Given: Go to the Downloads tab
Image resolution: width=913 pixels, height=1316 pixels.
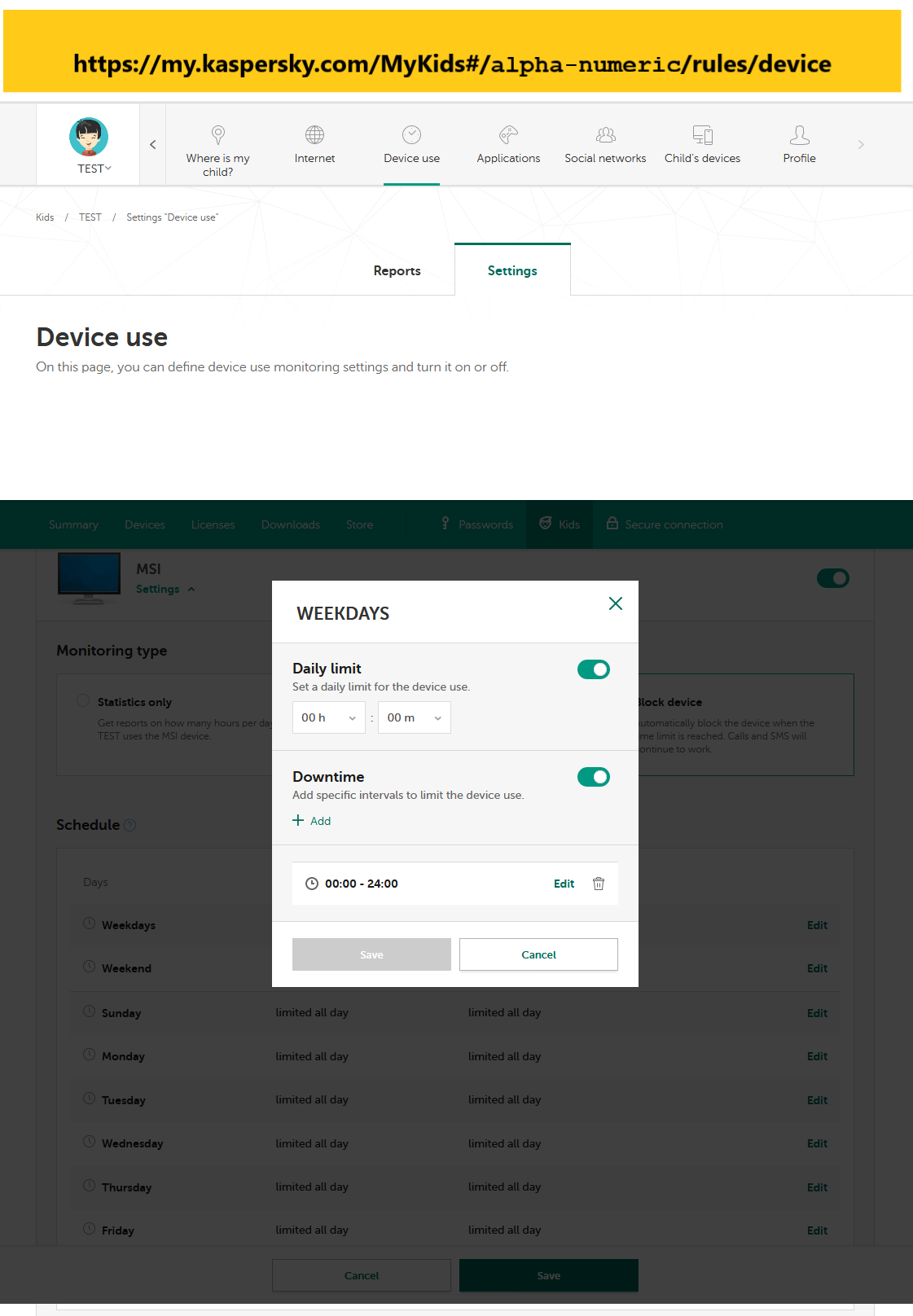Looking at the screenshot, I should [291, 524].
